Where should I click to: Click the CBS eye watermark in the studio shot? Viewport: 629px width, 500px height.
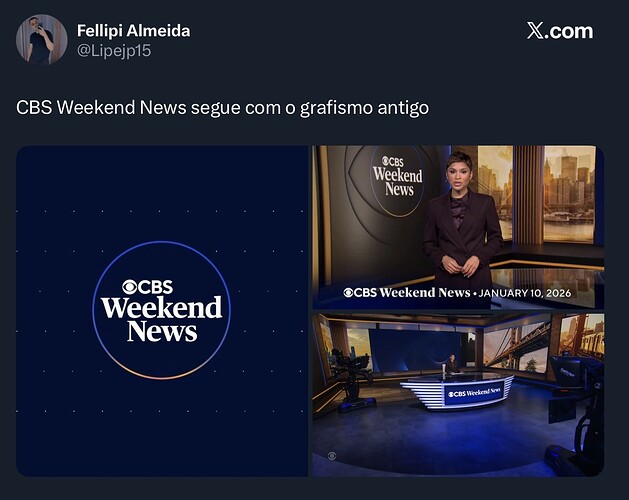point(332,456)
